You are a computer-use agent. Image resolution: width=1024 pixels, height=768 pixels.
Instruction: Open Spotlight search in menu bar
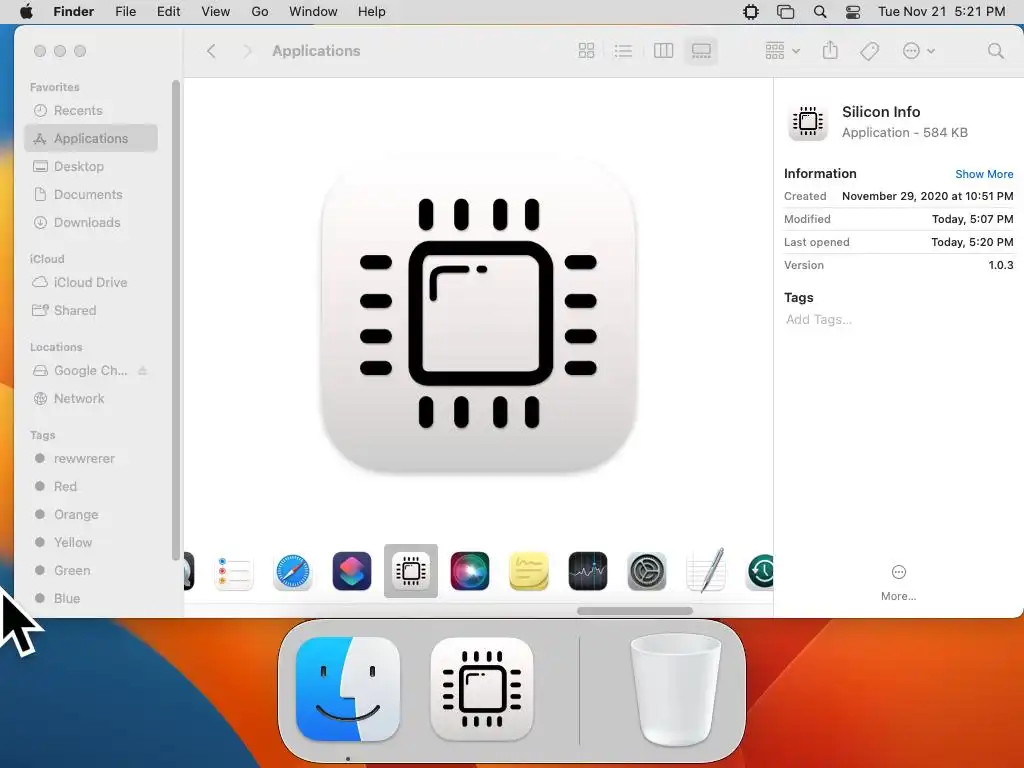click(820, 12)
